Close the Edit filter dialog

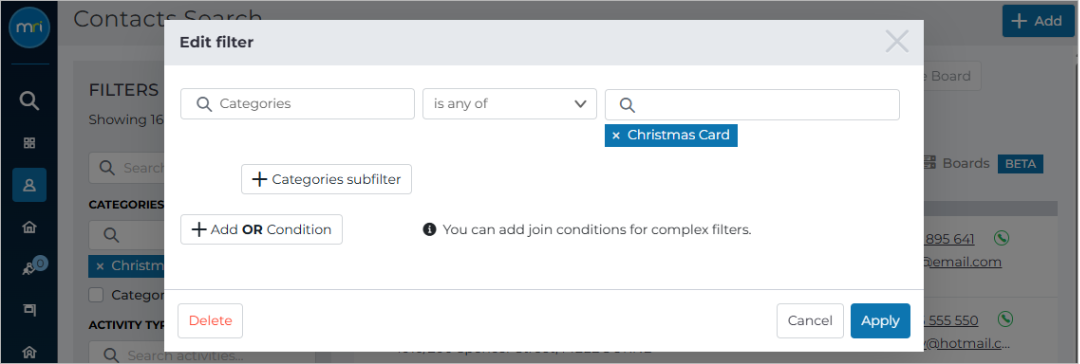897,42
